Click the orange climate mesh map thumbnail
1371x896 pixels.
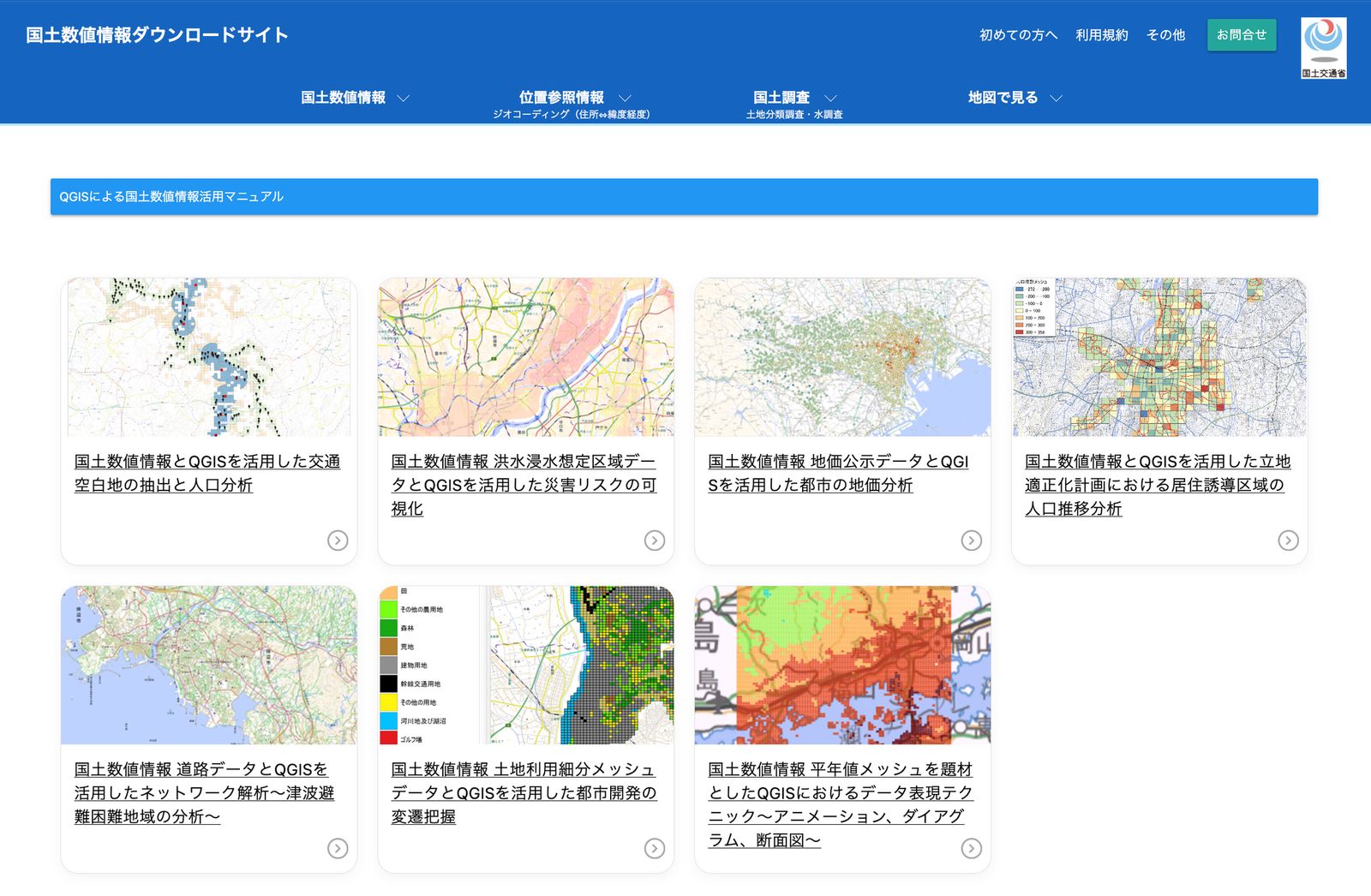[842, 666]
